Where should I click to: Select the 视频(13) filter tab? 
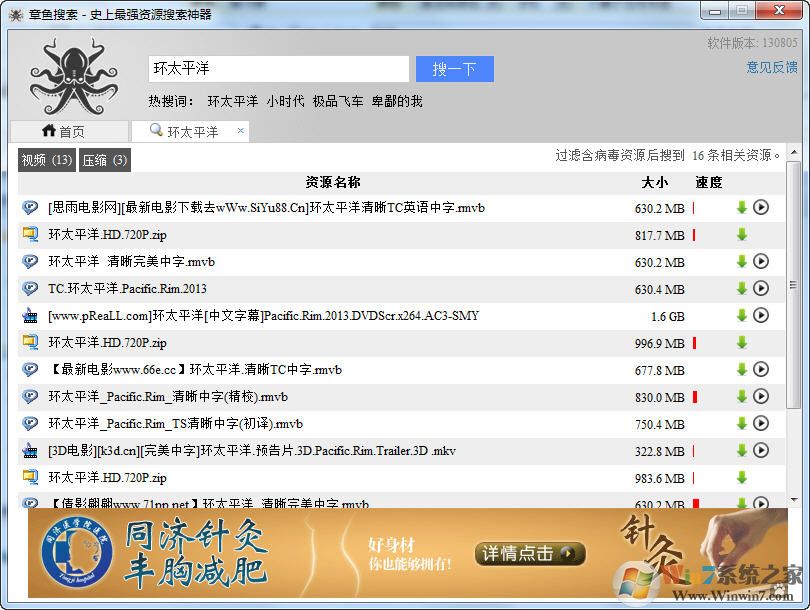click(x=45, y=159)
